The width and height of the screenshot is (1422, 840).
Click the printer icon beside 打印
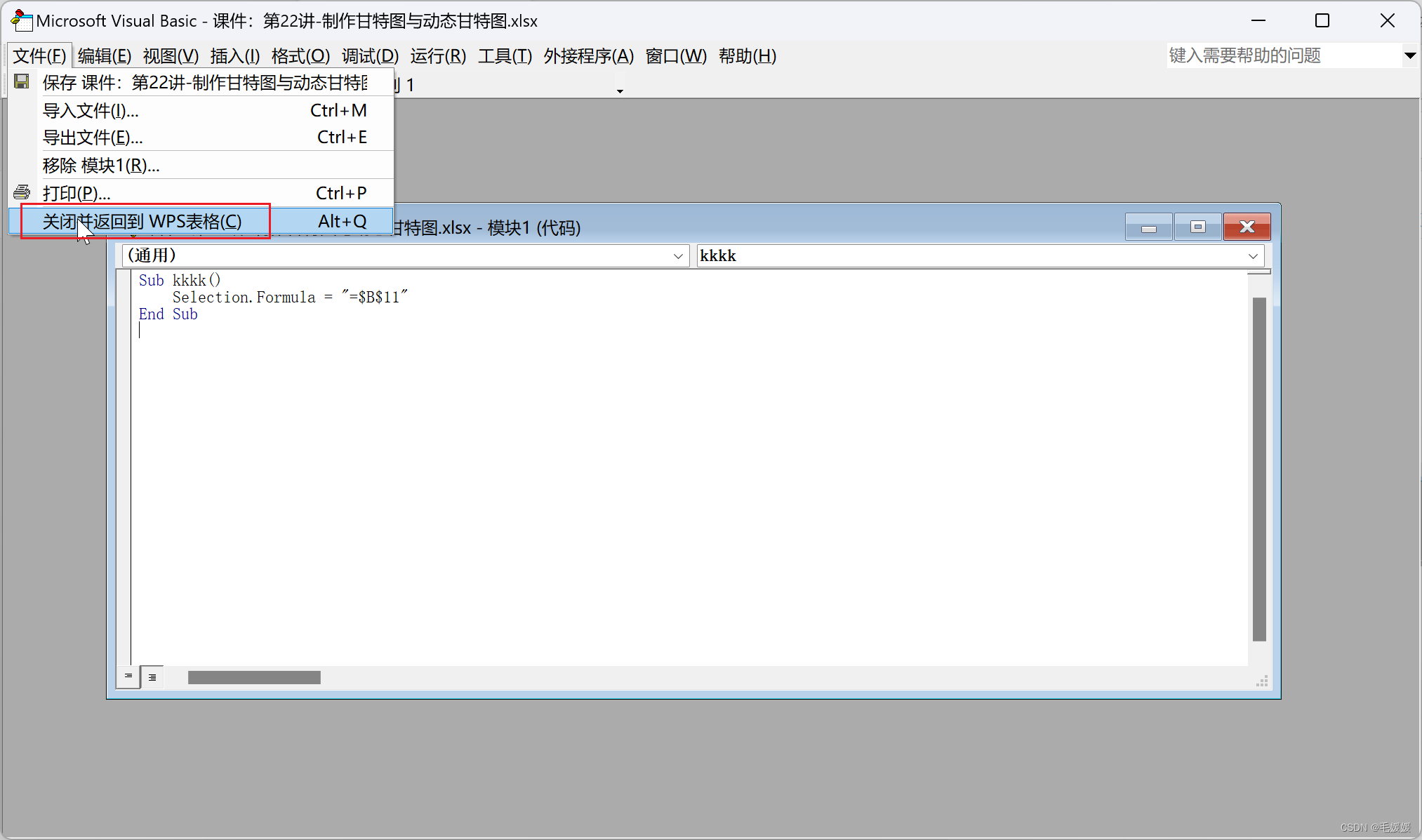click(22, 192)
